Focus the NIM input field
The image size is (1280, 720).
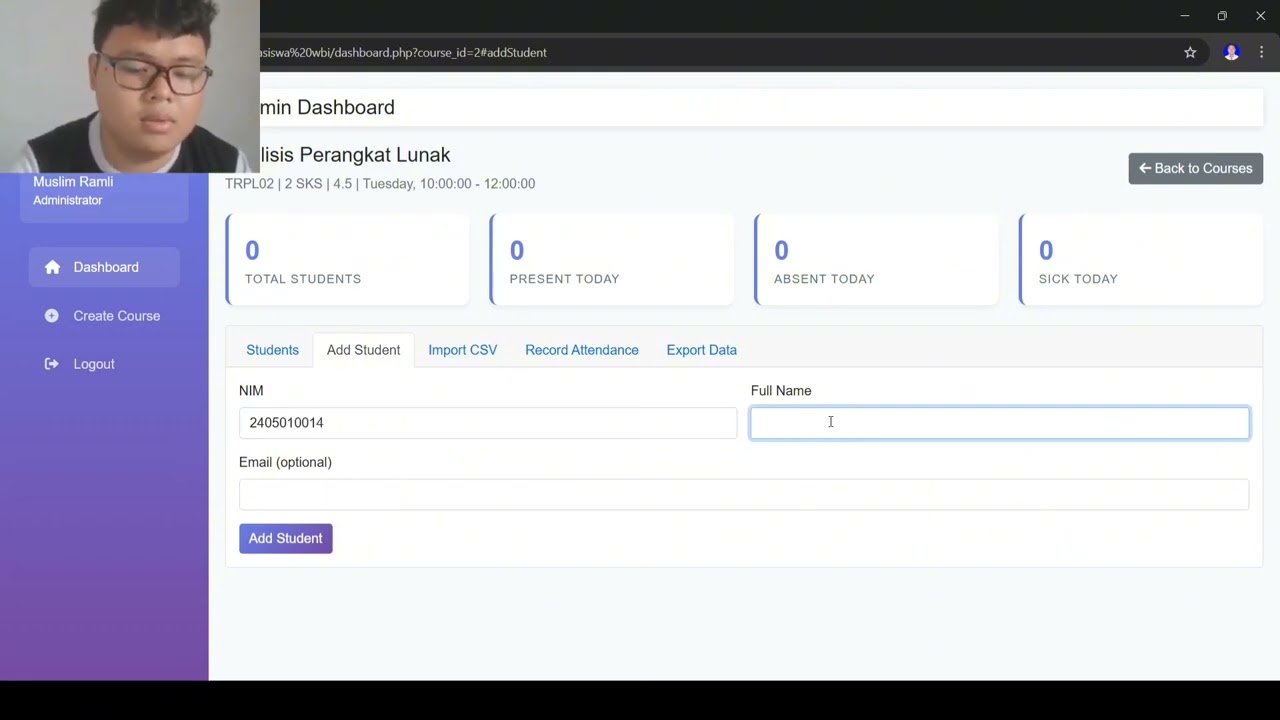tap(488, 423)
